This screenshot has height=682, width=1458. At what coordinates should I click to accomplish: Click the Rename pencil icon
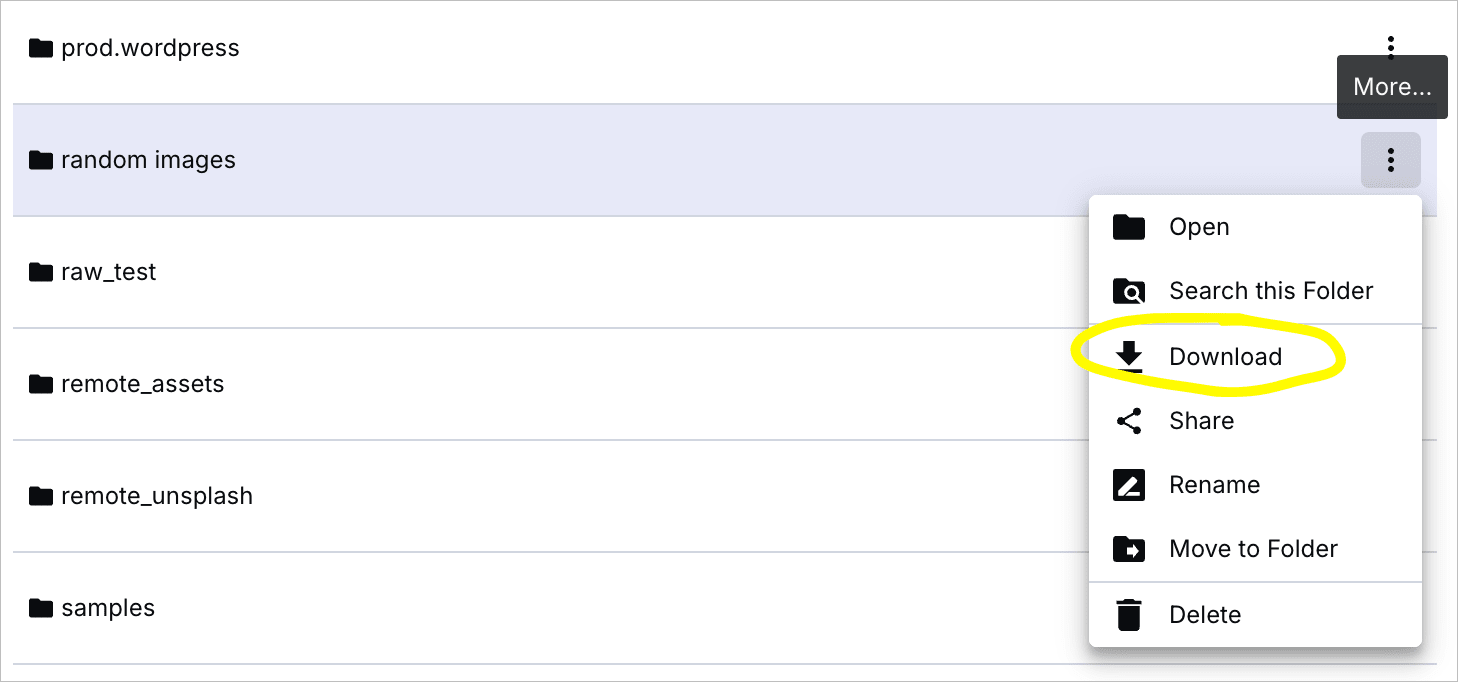(x=1128, y=485)
